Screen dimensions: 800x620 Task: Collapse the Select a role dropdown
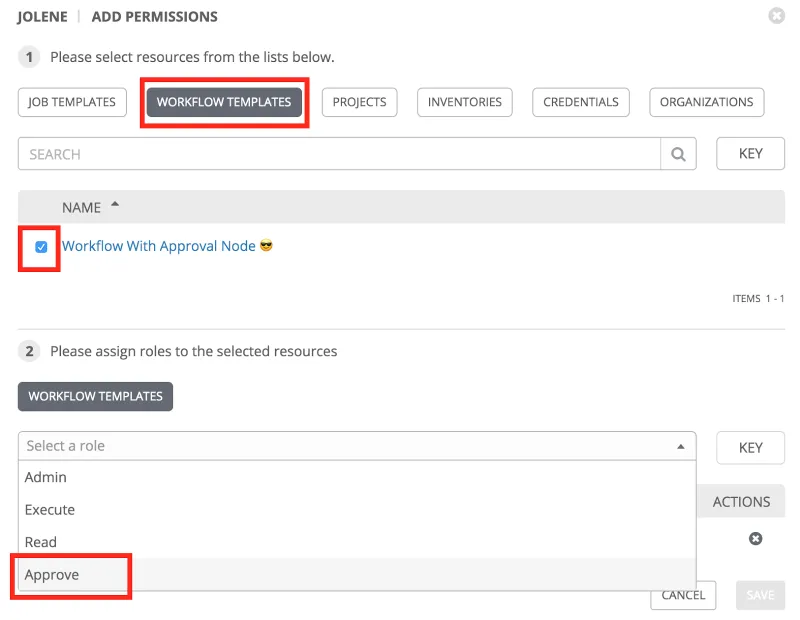(x=680, y=447)
